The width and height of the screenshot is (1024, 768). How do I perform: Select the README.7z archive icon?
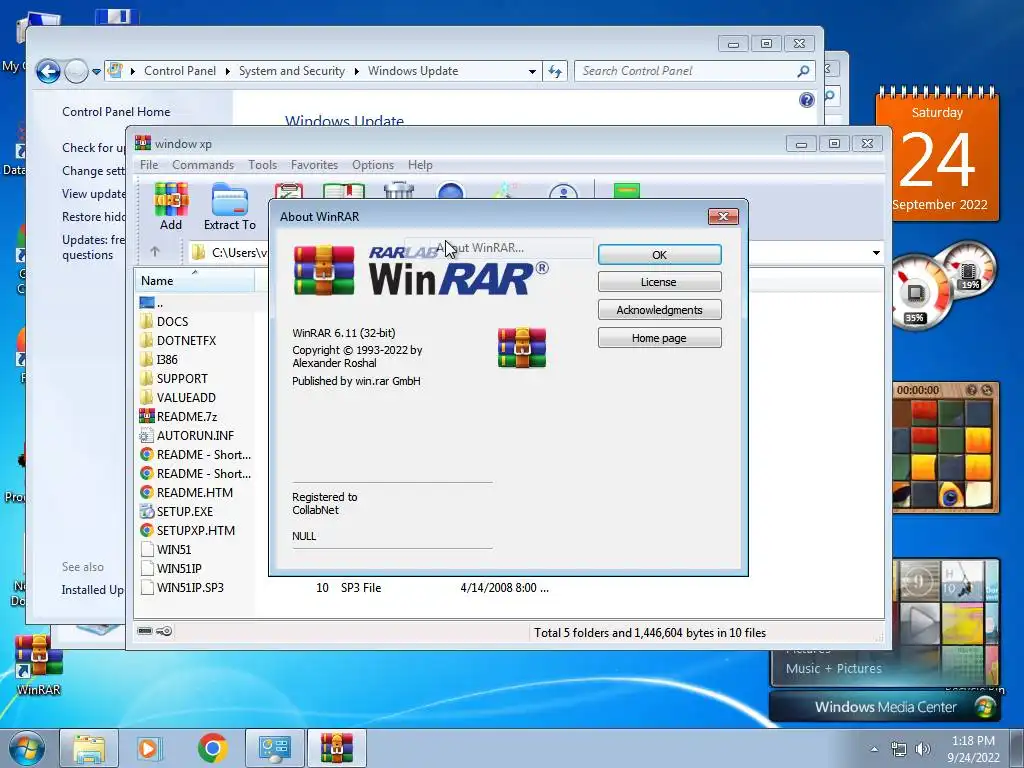pos(146,416)
